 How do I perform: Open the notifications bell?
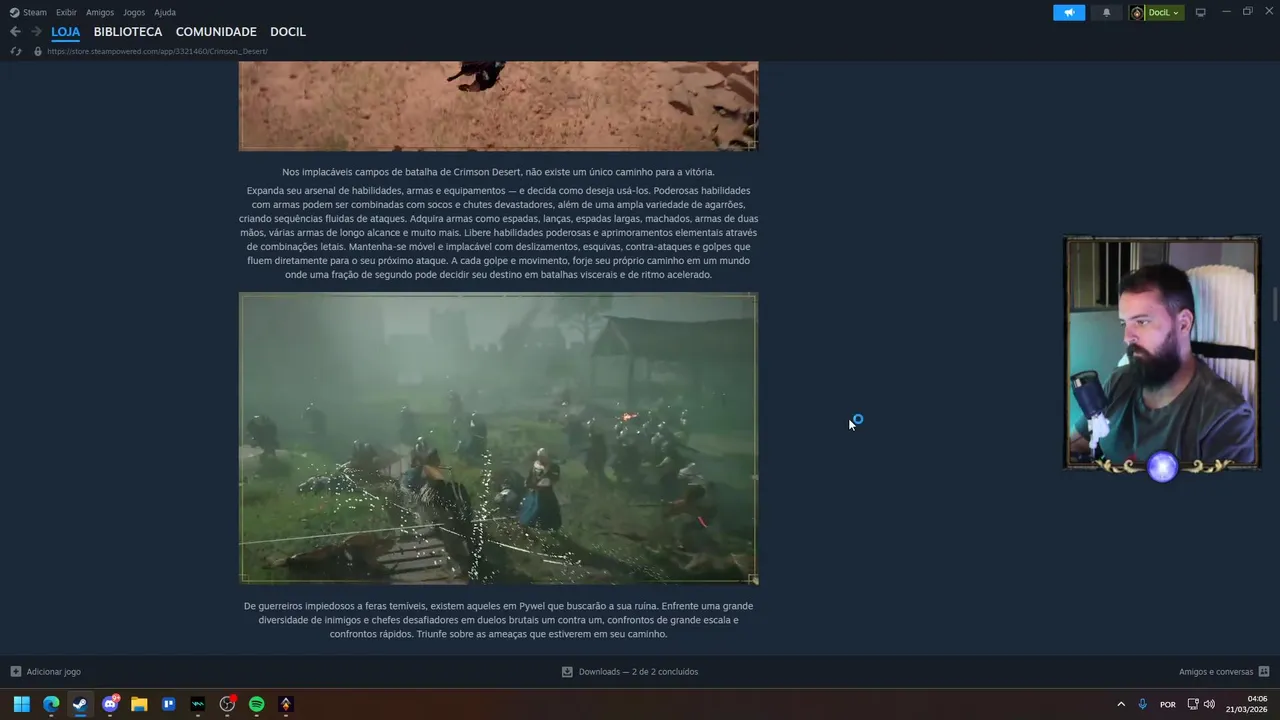pyautogui.click(x=1106, y=12)
